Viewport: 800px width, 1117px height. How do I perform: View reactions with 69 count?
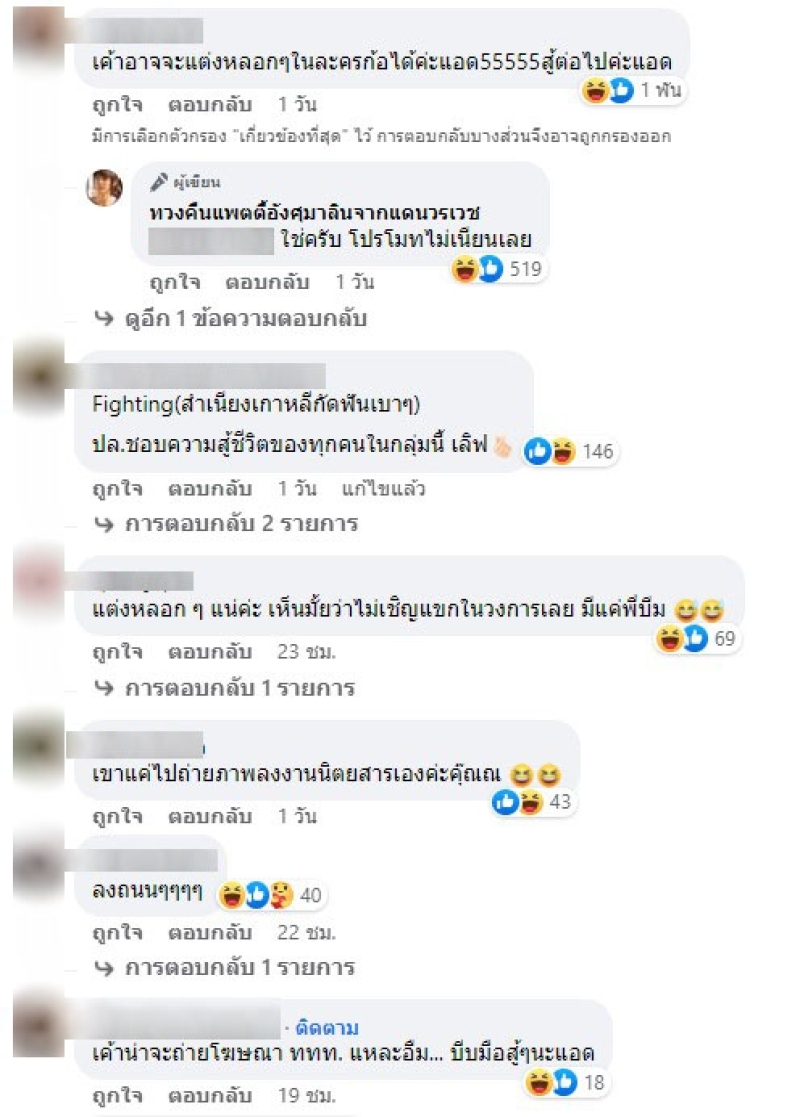pos(696,638)
